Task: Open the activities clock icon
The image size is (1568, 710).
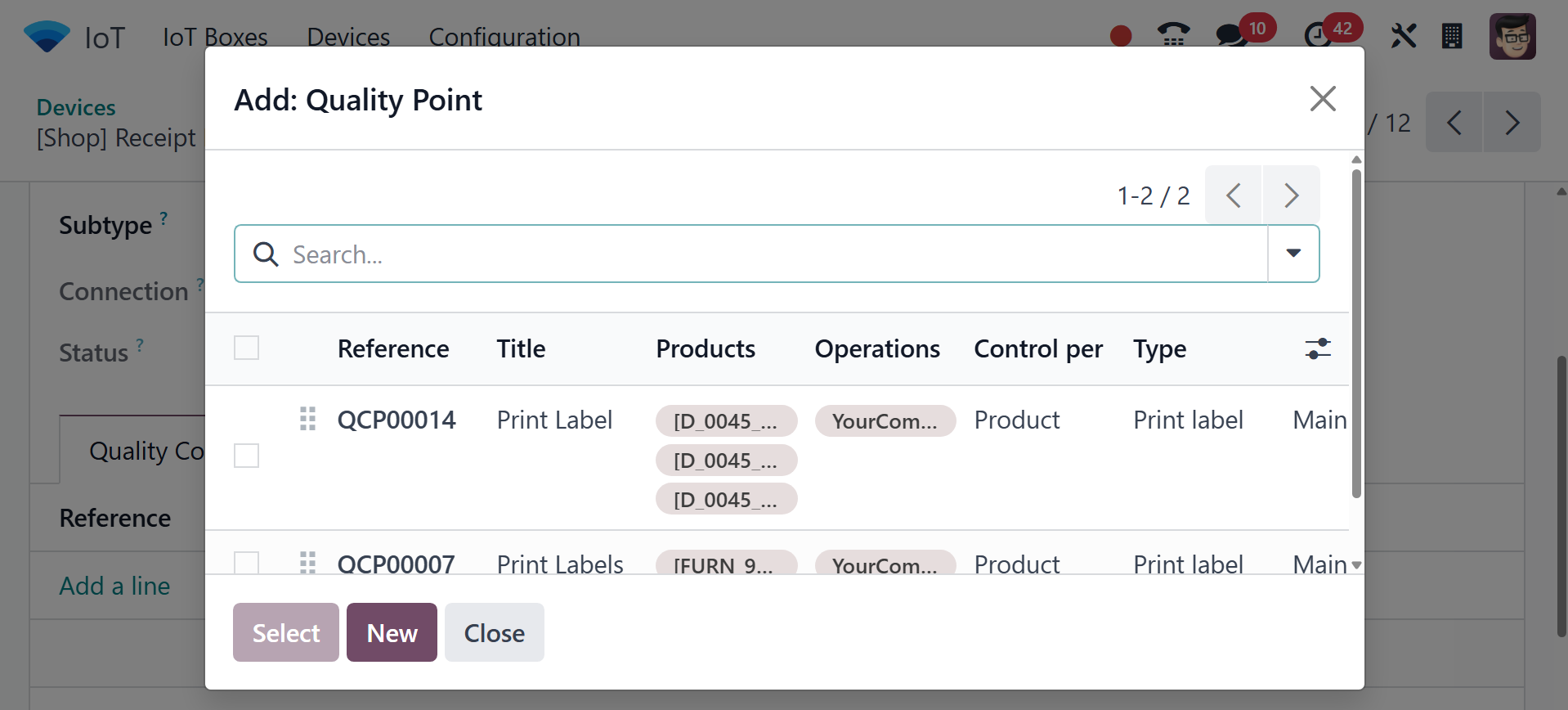Action: coord(1317,36)
